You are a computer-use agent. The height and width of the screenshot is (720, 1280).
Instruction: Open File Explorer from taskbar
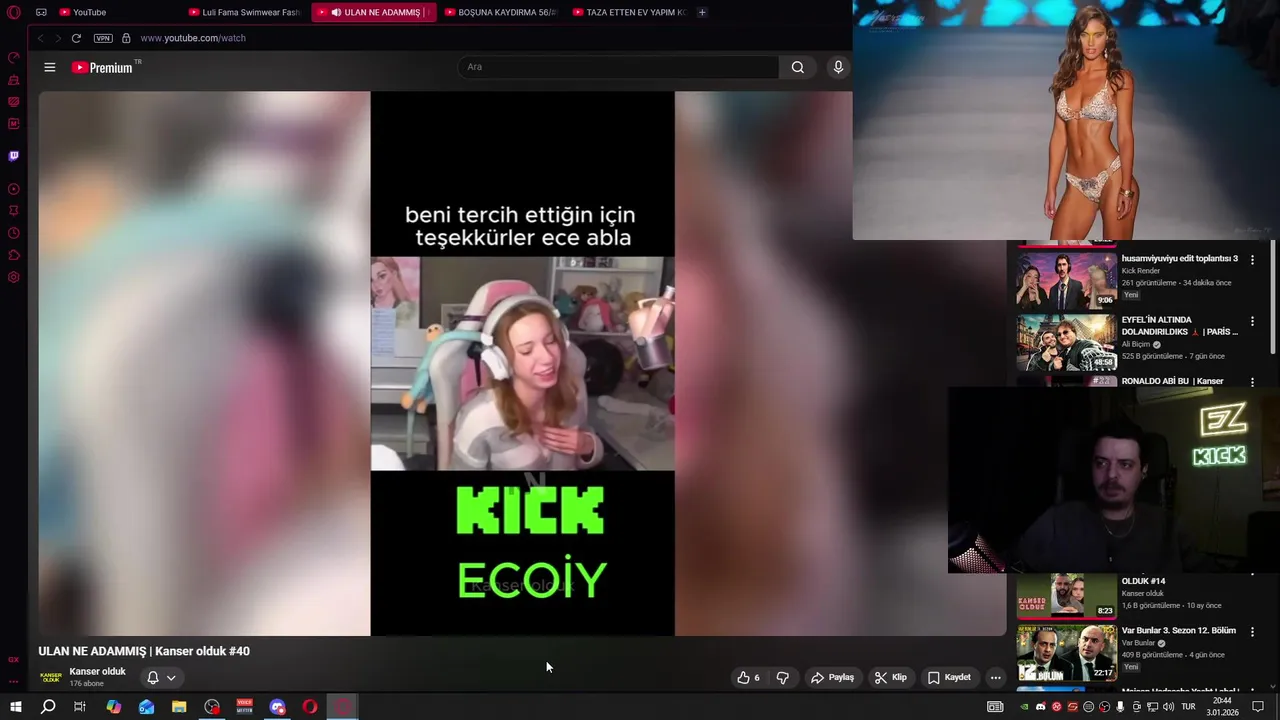click(179, 707)
